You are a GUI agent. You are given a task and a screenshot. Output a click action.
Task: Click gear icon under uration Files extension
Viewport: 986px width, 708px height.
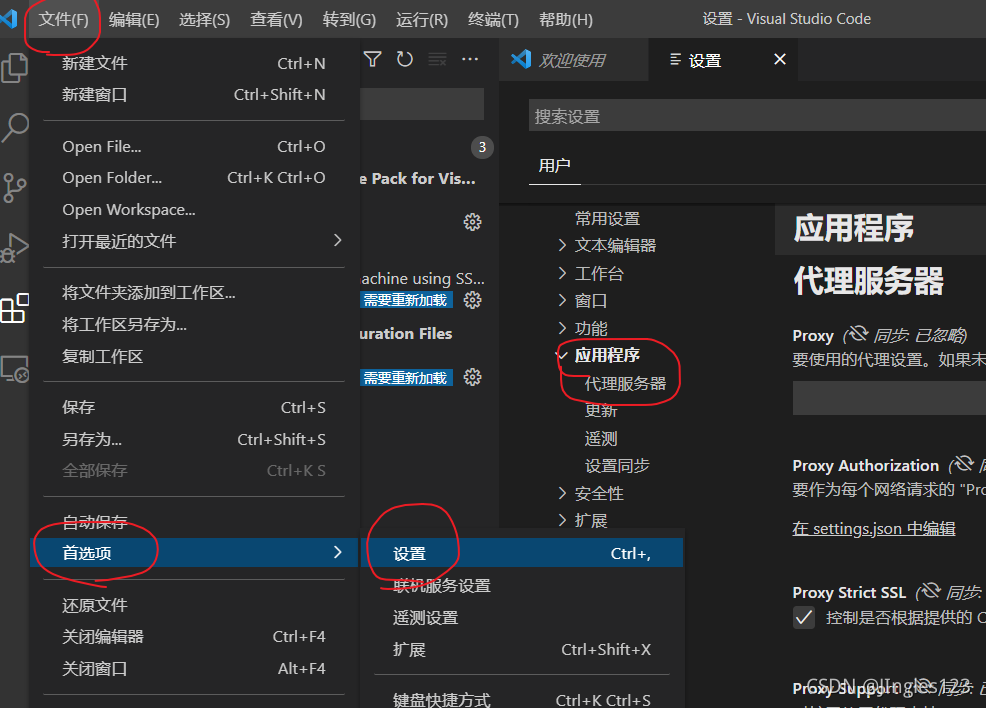tap(472, 377)
